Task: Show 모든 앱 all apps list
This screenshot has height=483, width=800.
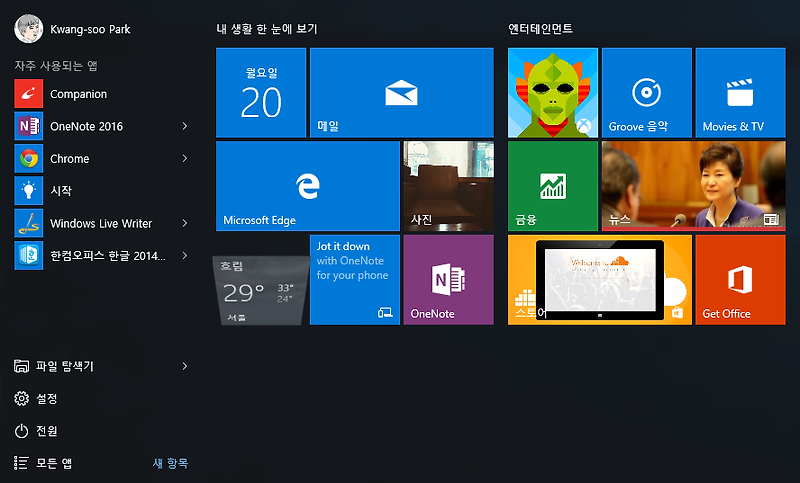Action: click(x=43, y=463)
